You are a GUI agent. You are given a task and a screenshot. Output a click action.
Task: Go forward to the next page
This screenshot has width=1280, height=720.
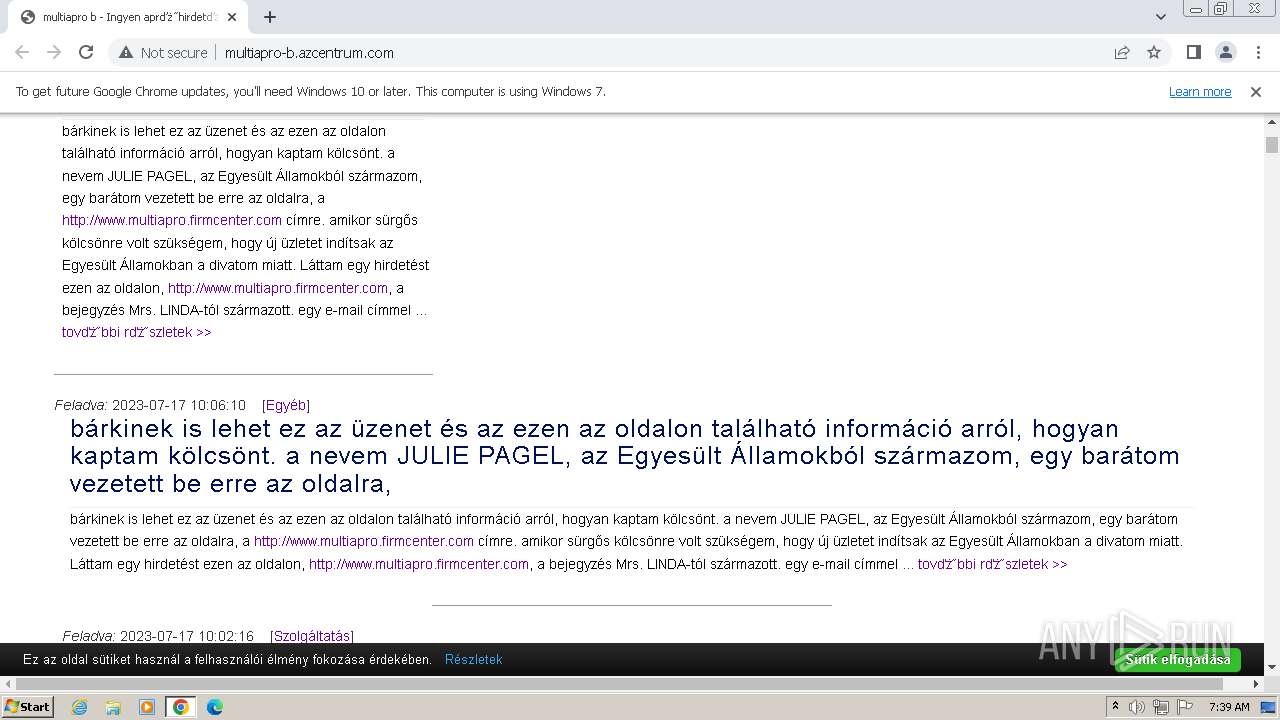point(54,53)
